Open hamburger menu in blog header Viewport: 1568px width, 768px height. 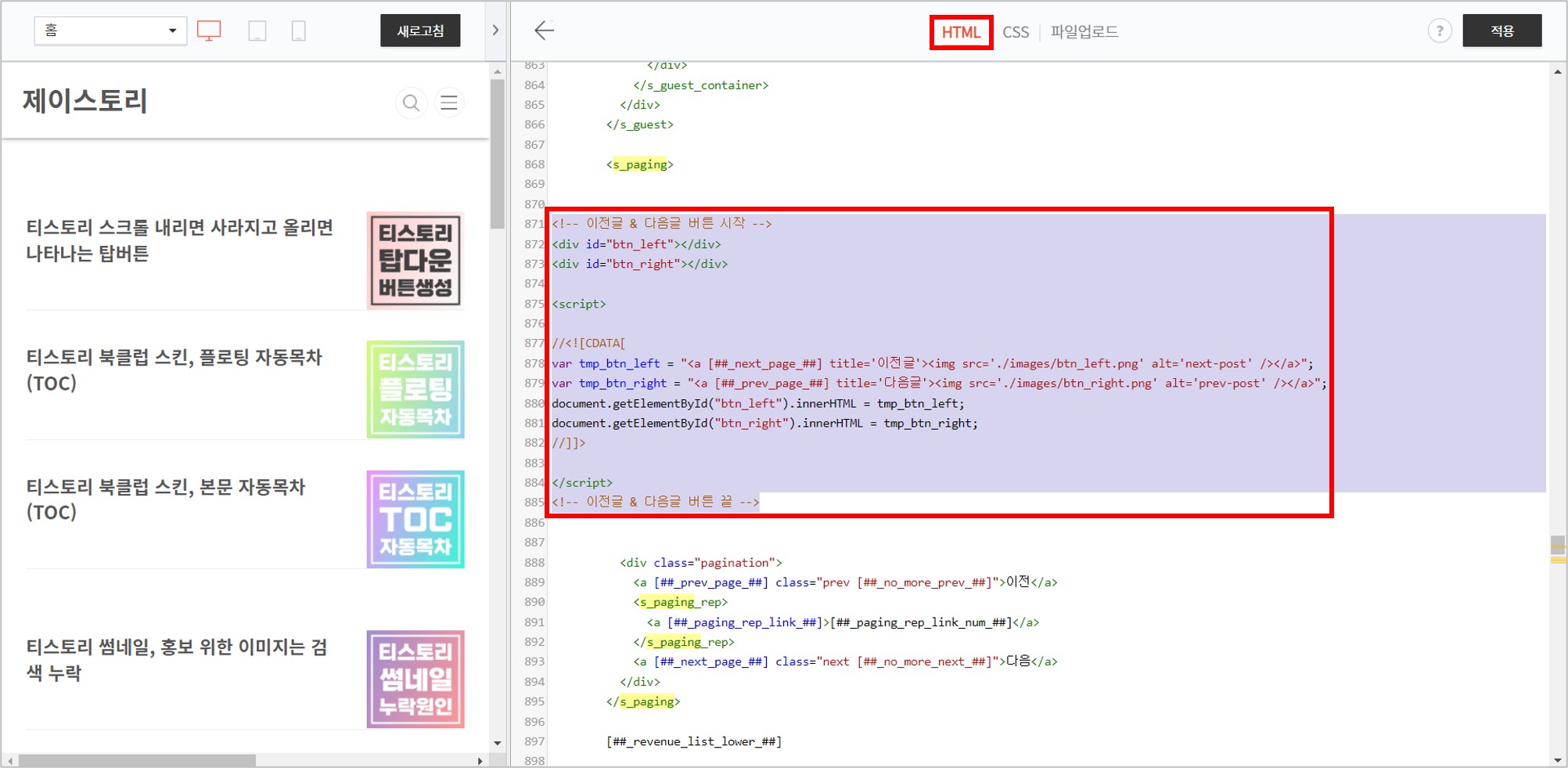(449, 103)
